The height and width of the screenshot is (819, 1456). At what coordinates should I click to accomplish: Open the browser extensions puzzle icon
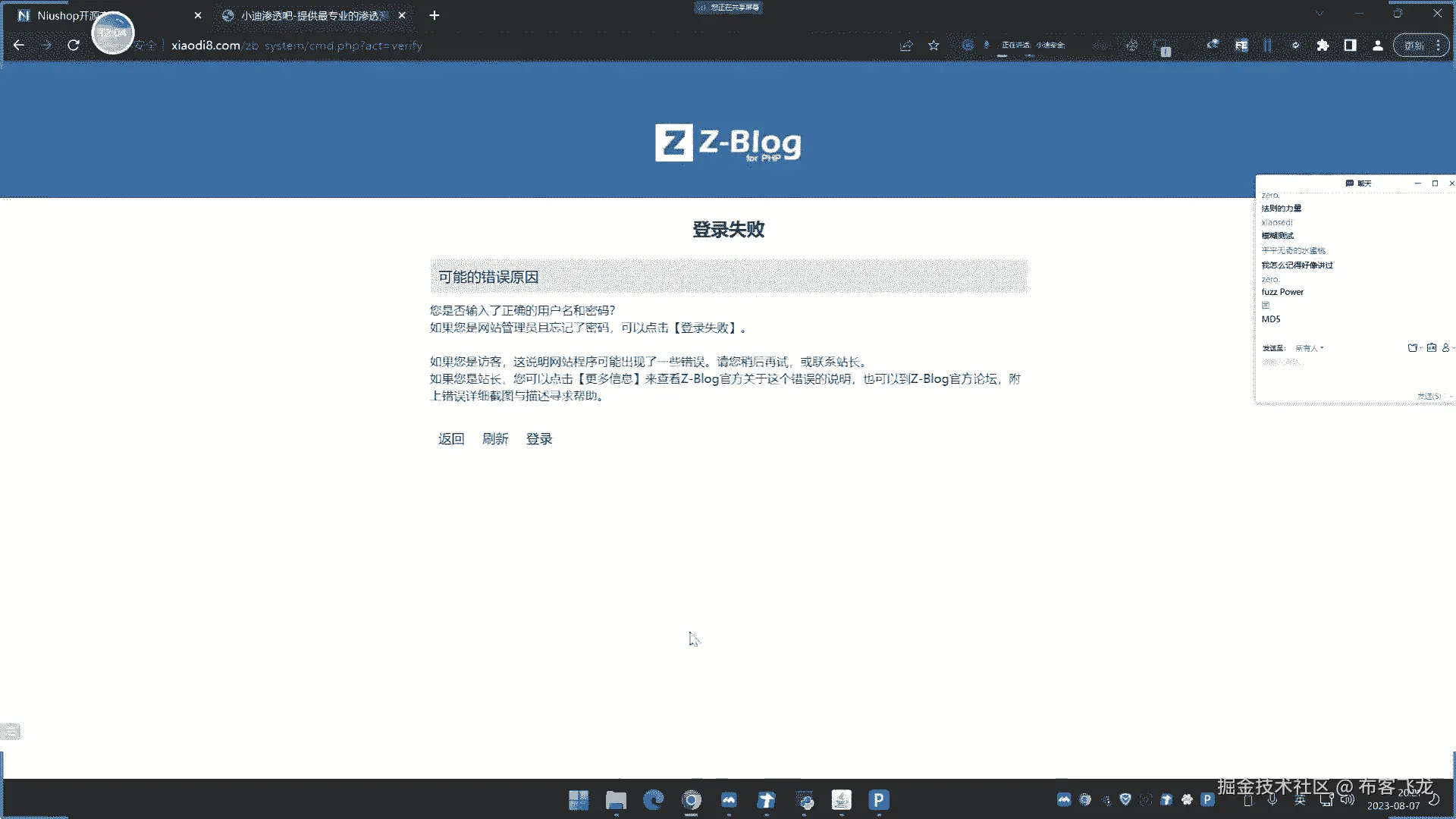point(1323,45)
